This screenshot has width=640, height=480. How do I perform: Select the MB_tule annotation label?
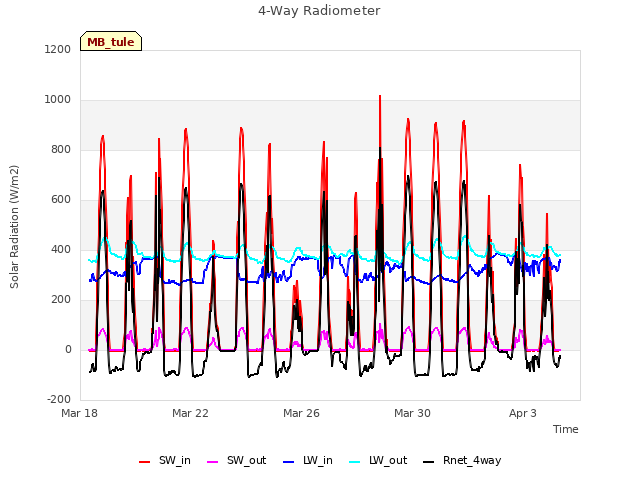(x=111, y=41)
